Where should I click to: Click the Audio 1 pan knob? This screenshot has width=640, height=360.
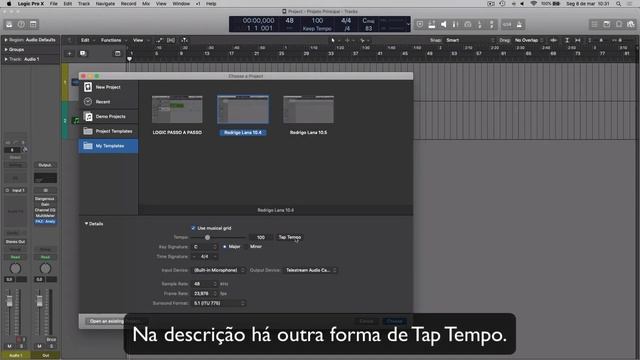tap(15, 268)
